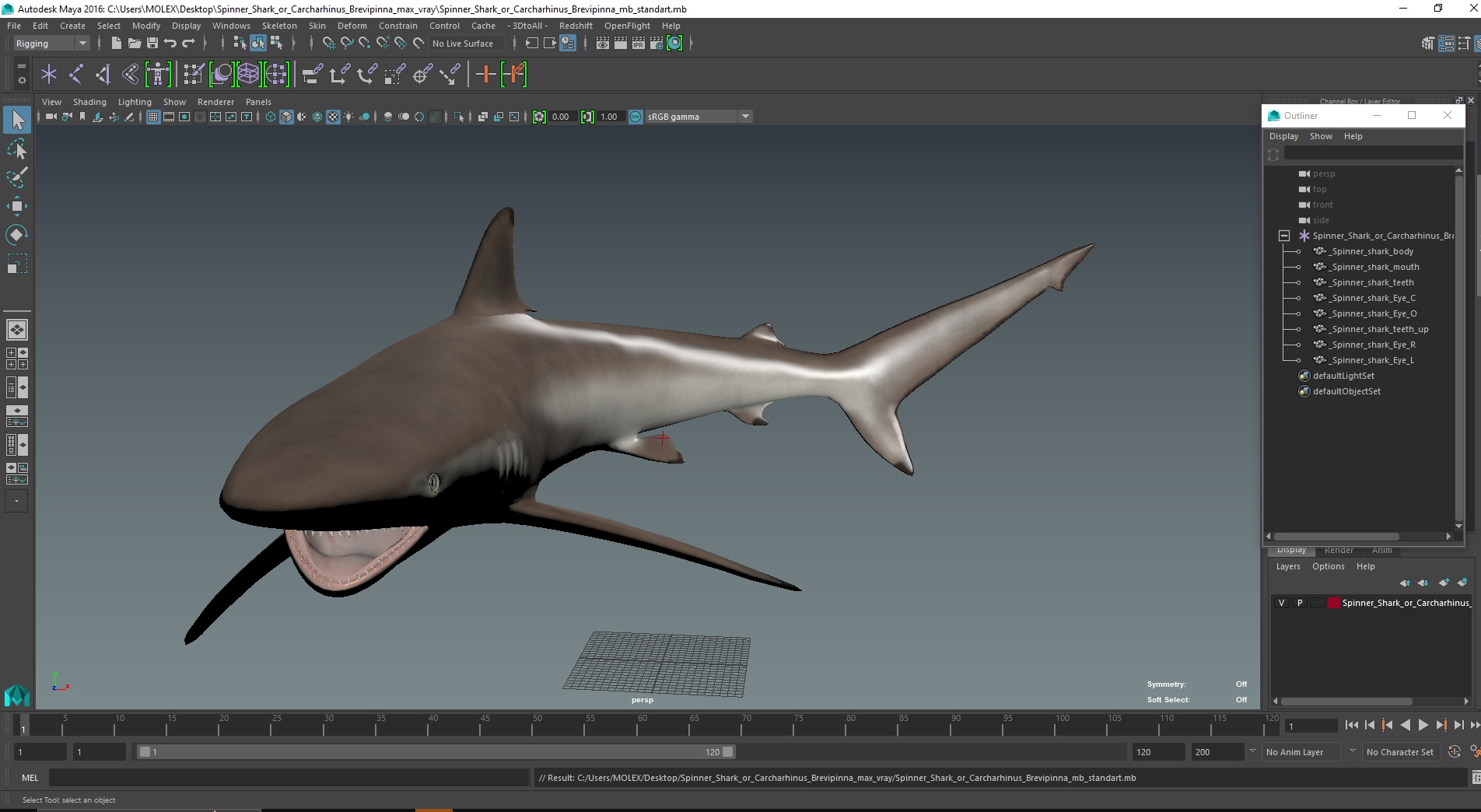
Task: Select the Scale tool
Action: (x=17, y=264)
